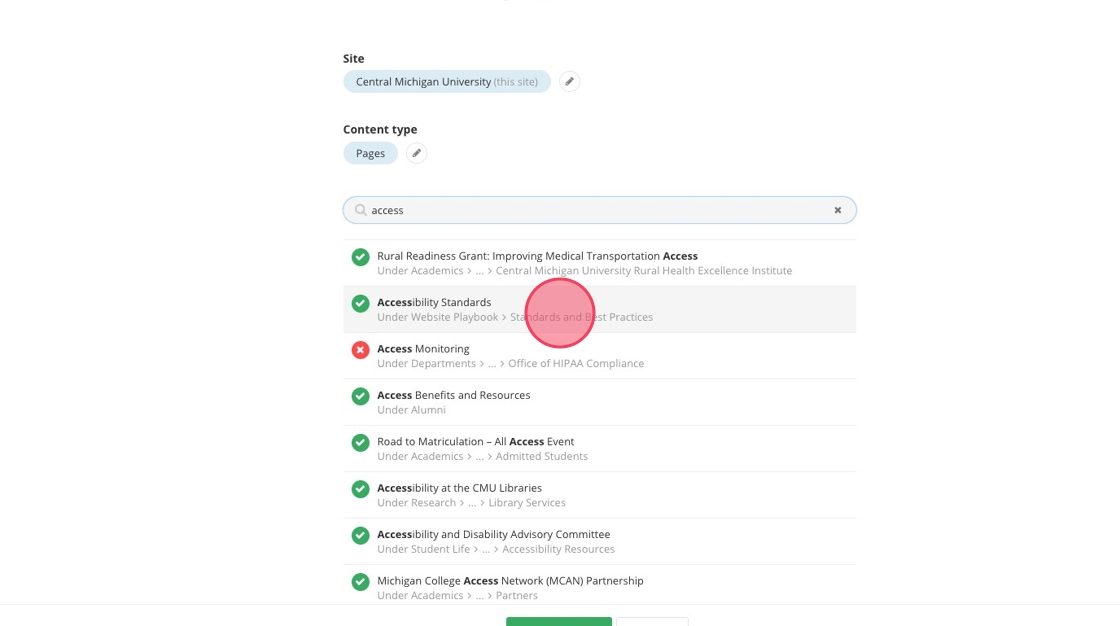The image size is (1120, 626).
Task: Click breadcrumb text 'Office of HIPAA Compliance'
Action: point(576,364)
